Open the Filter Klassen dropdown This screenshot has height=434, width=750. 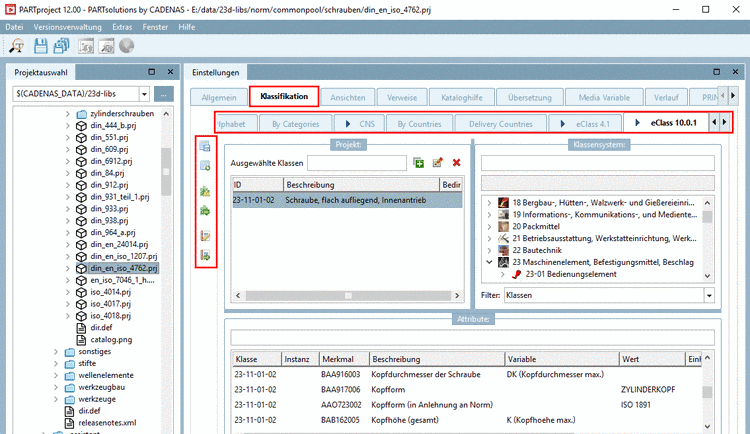(709, 296)
